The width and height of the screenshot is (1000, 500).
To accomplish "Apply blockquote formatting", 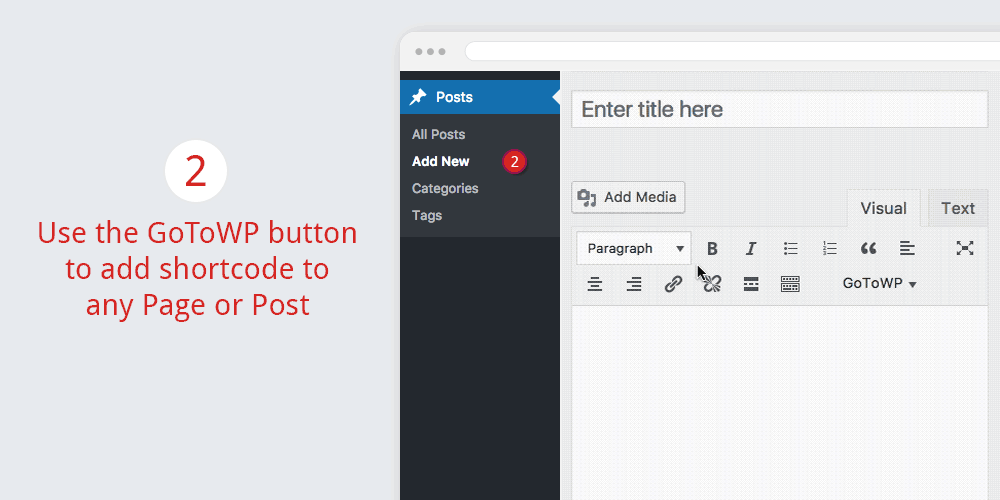I will pyautogui.click(x=869, y=249).
